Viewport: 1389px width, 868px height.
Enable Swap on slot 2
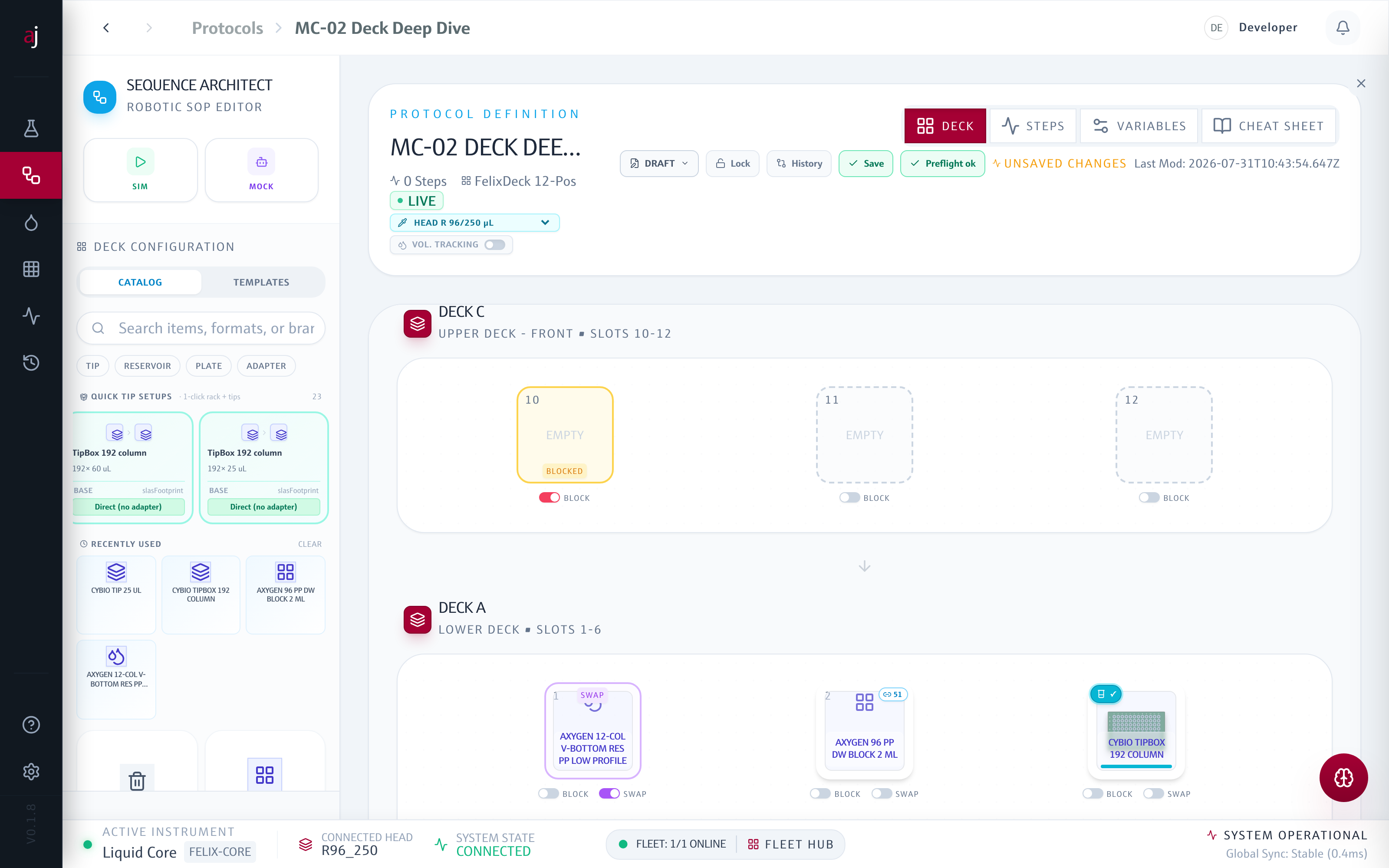(x=882, y=793)
